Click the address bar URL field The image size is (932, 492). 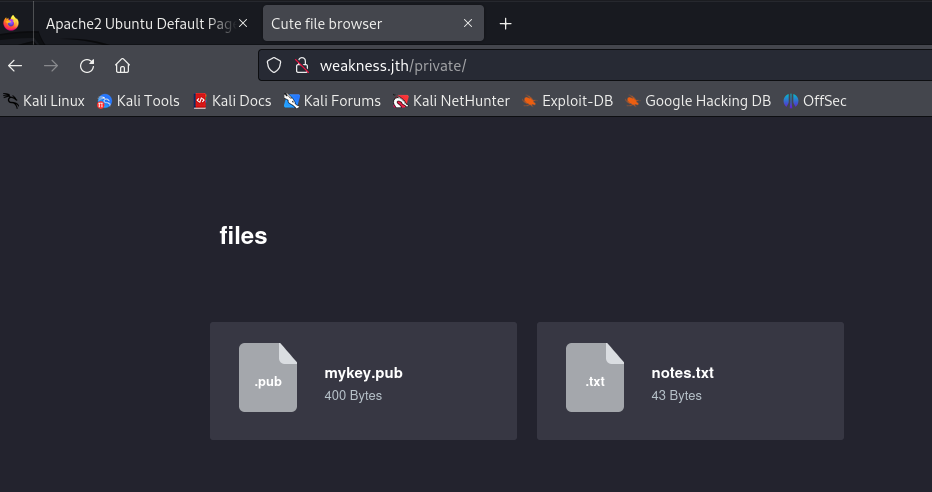[600, 66]
